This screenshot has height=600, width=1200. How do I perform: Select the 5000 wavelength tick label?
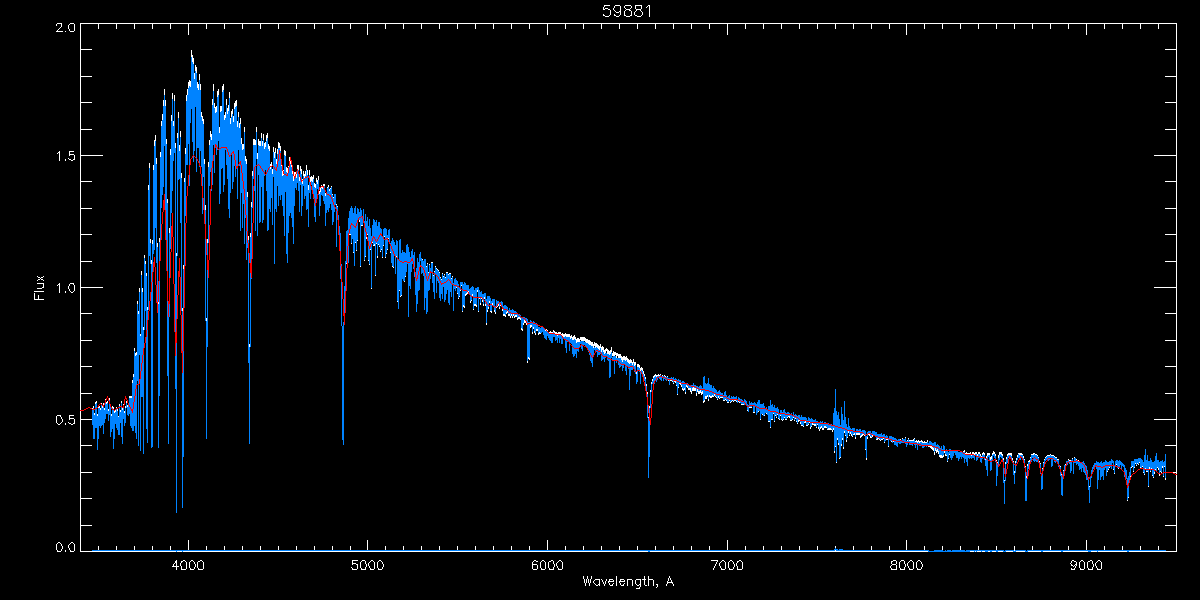[x=368, y=564]
